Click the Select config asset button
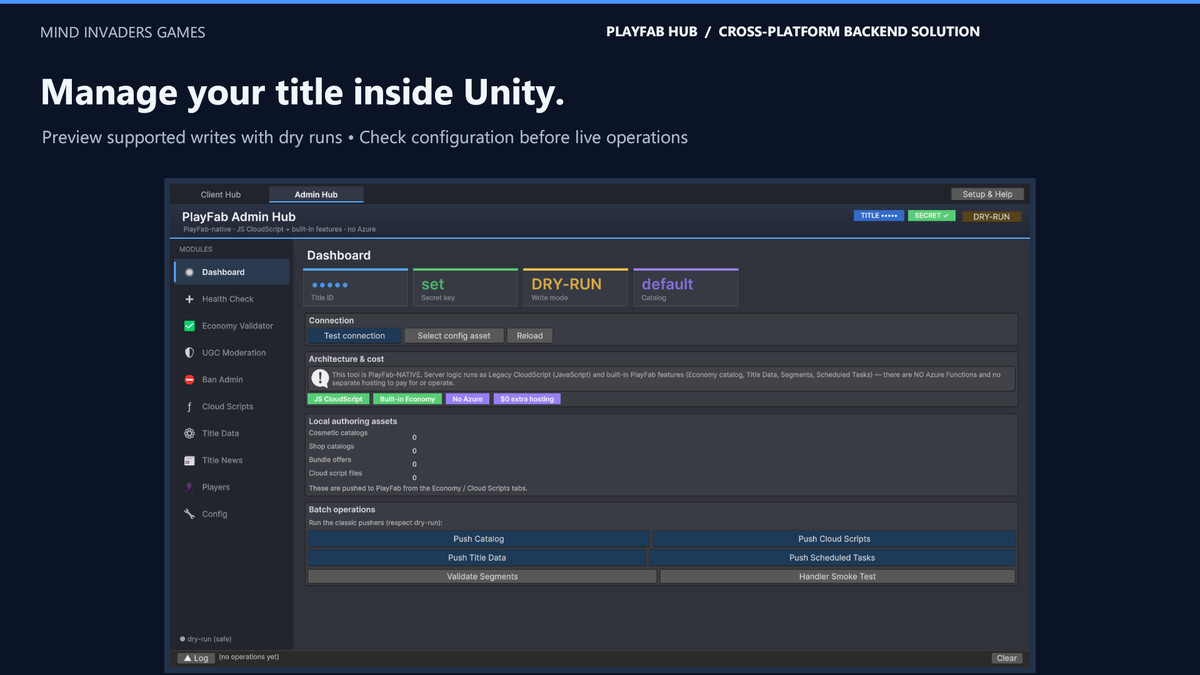Viewport: 1200px width, 675px height. point(454,336)
